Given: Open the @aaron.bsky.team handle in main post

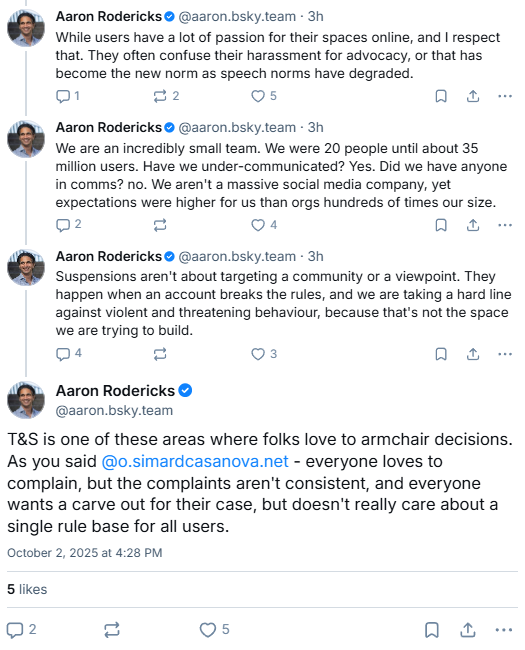Looking at the screenshot, I should (x=114, y=410).
